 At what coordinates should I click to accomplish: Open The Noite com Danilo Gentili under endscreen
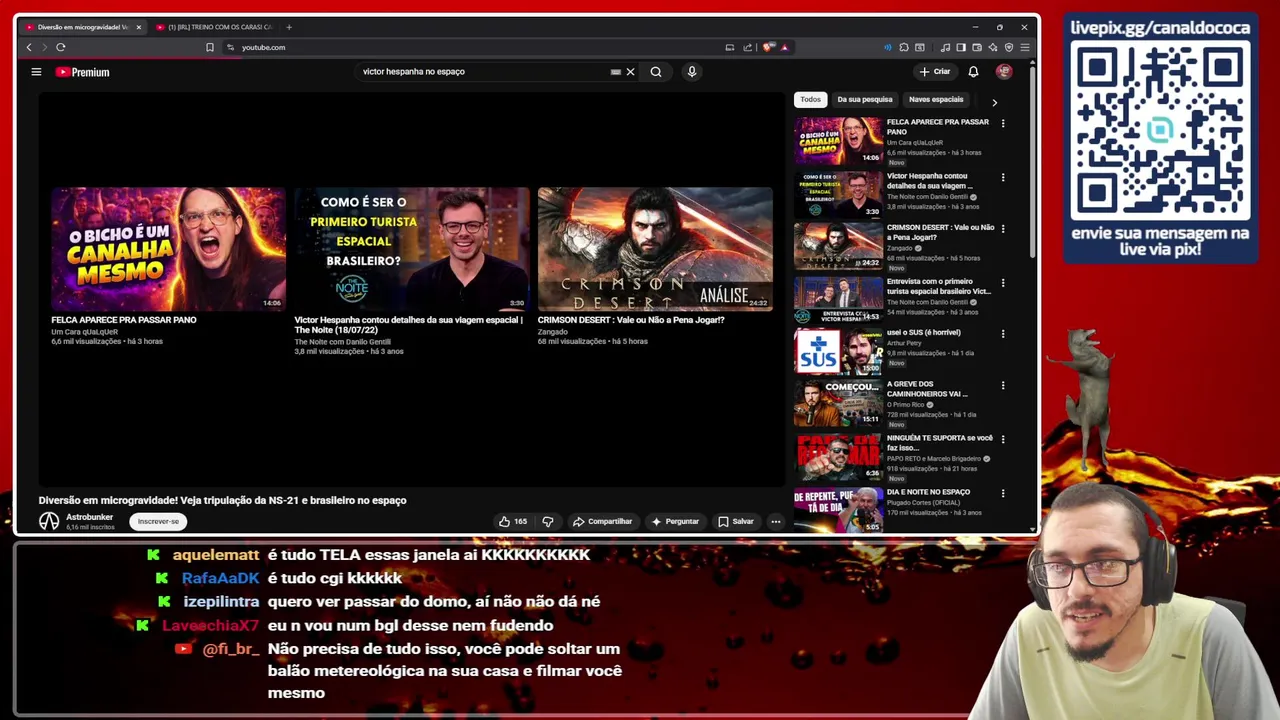click(343, 342)
